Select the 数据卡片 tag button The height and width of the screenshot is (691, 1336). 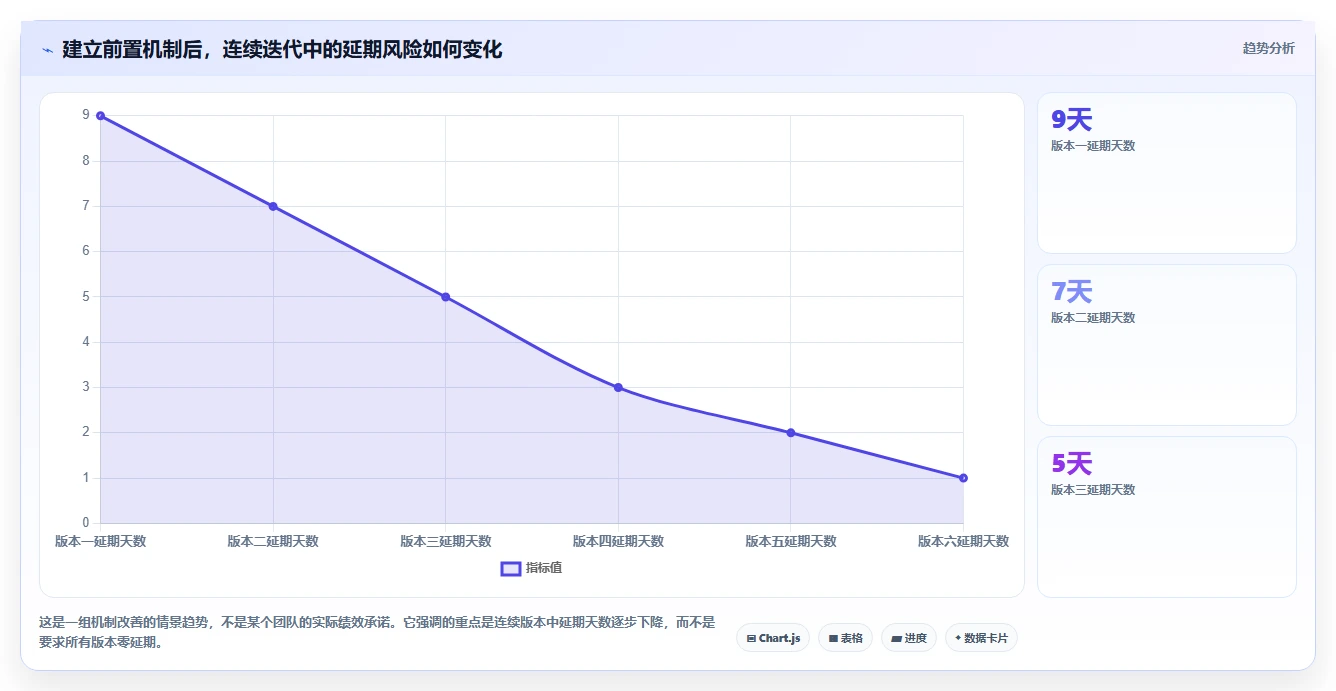point(981,638)
